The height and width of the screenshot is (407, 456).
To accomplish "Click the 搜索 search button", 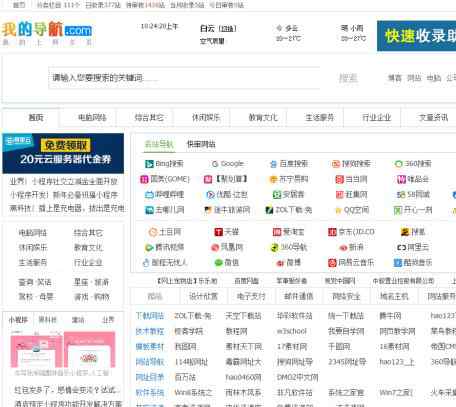I will (348, 78).
